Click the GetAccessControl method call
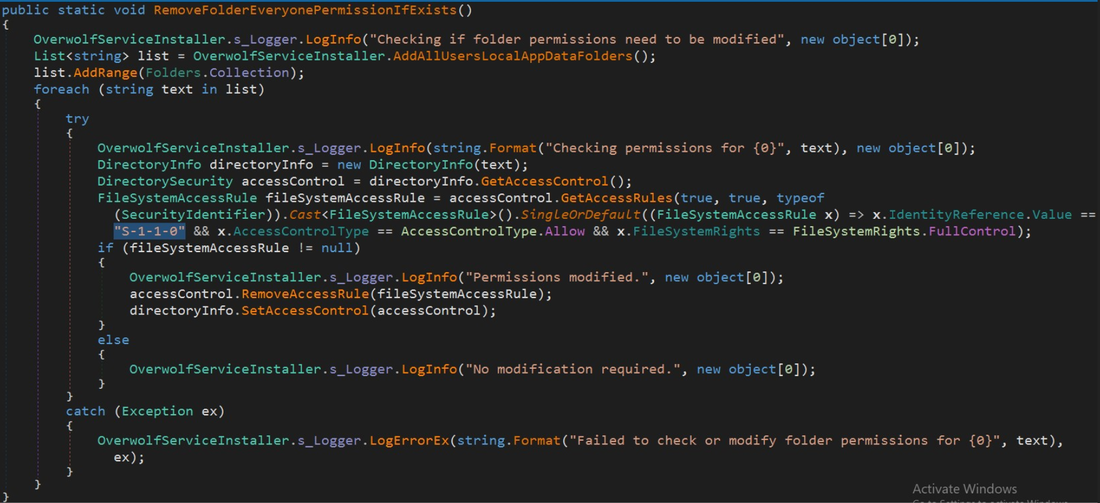This screenshot has height=503, width=1100. (x=544, y=182)
